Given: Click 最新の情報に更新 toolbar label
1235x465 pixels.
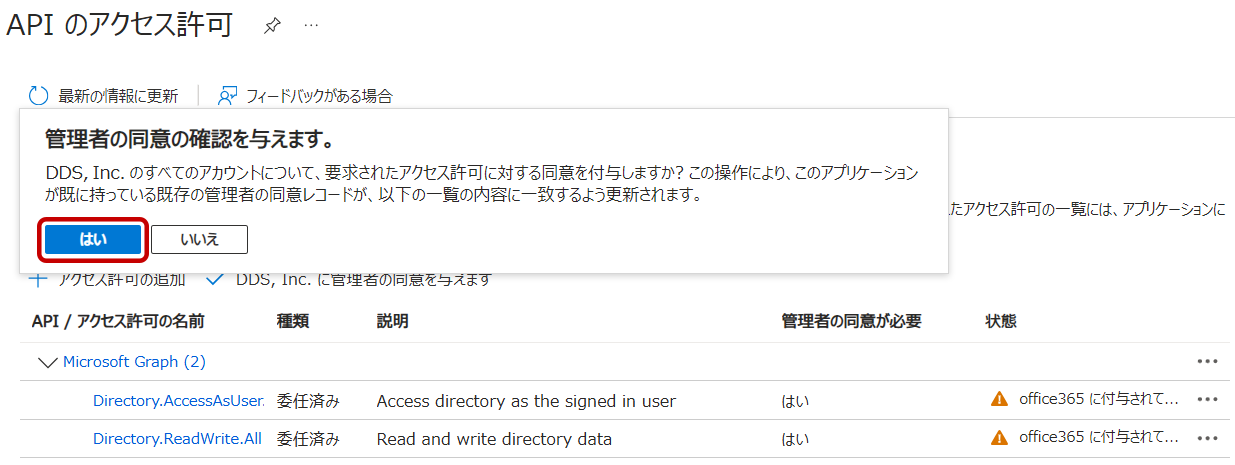Looking at the screenshot, I should 118,96.
